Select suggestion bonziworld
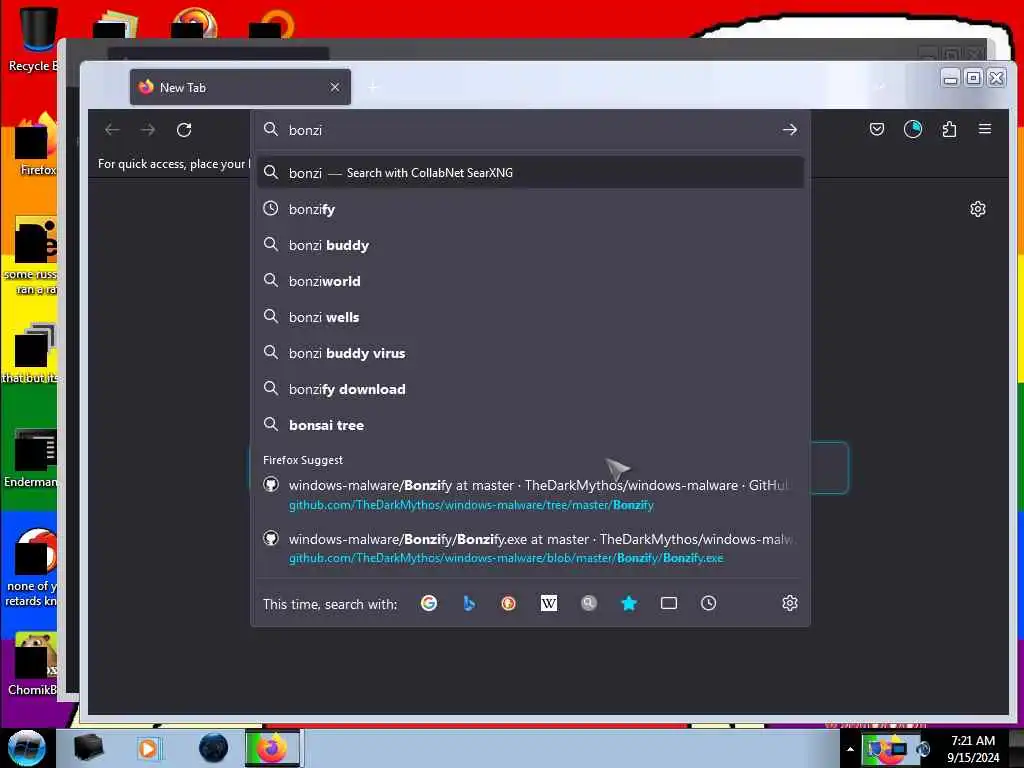This screenshot has height=768, width=1024. tap(530, 281)
